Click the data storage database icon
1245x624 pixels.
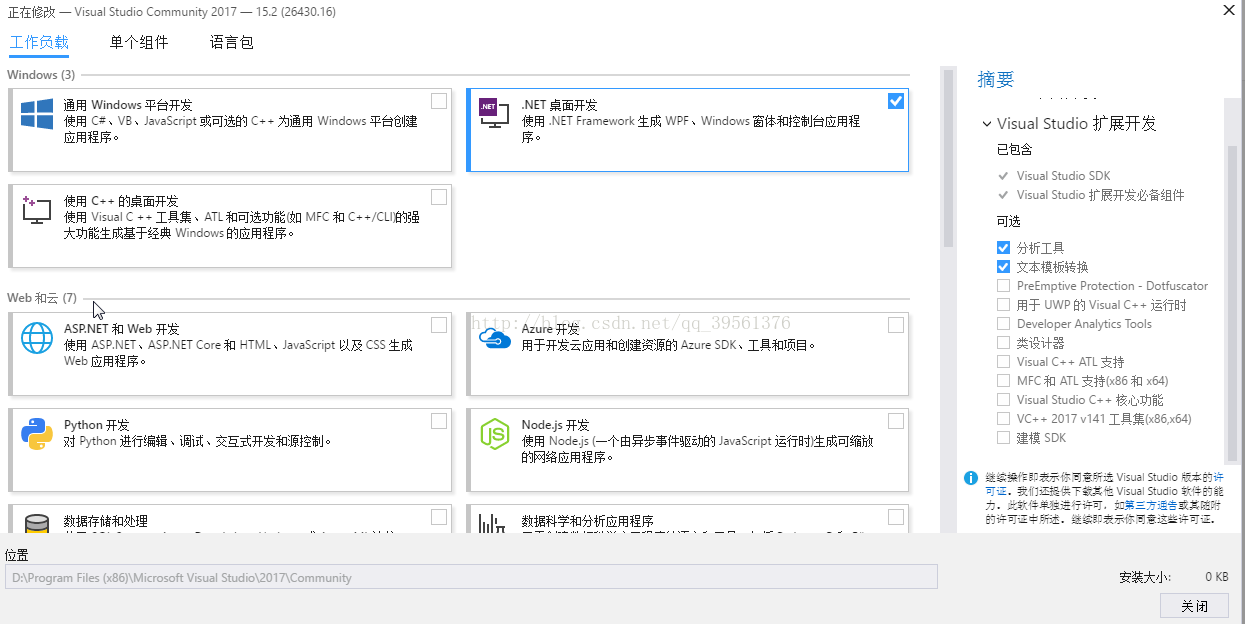(x=37, y=523)
